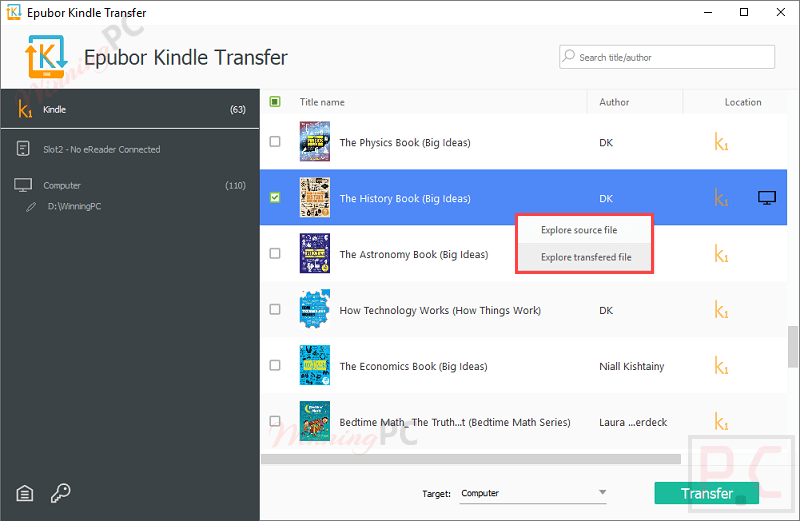The width and height of the screenshot is (800, 521).
Task: Click the Kindle location icon for The Astronomy Book
Action: (x=721, y=254)
